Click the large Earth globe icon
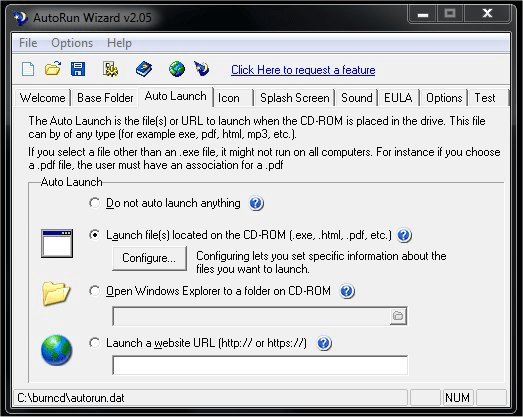523x417 pixels. click(x=56, y=350)
